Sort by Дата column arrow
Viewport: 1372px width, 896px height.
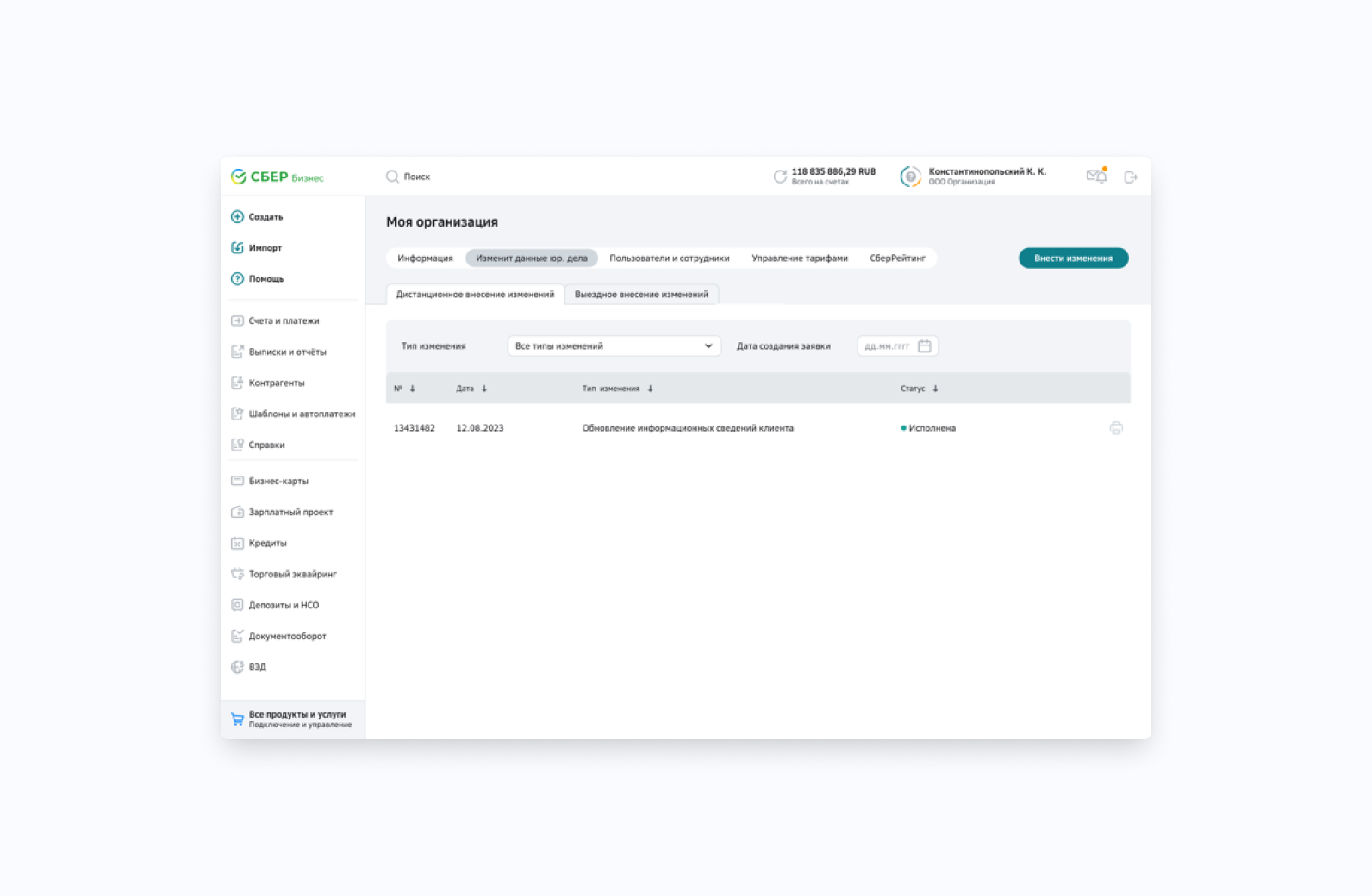click(x=484, y=389)
